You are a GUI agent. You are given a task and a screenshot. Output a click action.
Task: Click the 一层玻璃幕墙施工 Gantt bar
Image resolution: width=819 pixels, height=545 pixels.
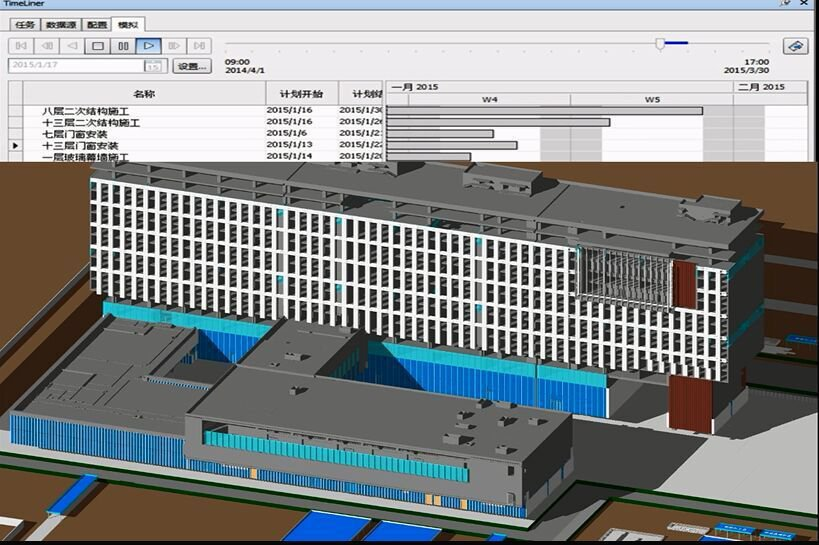(x=428, y=156)
